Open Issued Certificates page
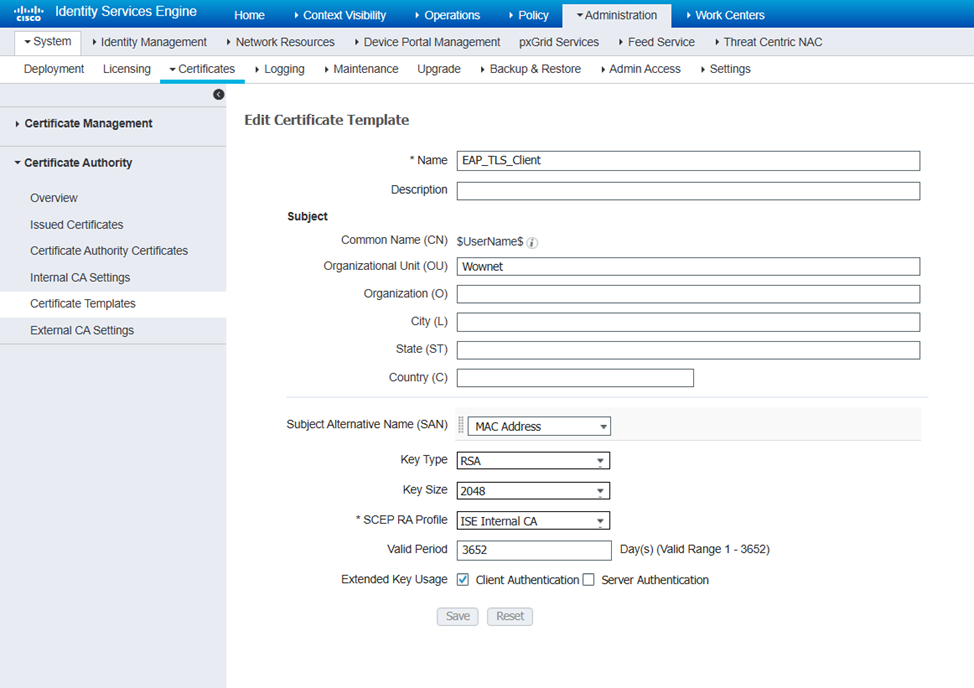Viewport: 974px width, 688px height. [76, 225]
